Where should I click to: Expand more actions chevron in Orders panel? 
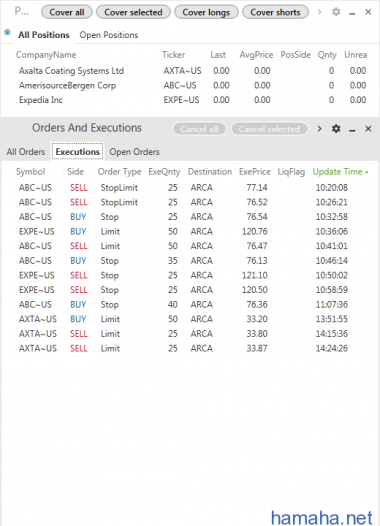tap(319, 128)
